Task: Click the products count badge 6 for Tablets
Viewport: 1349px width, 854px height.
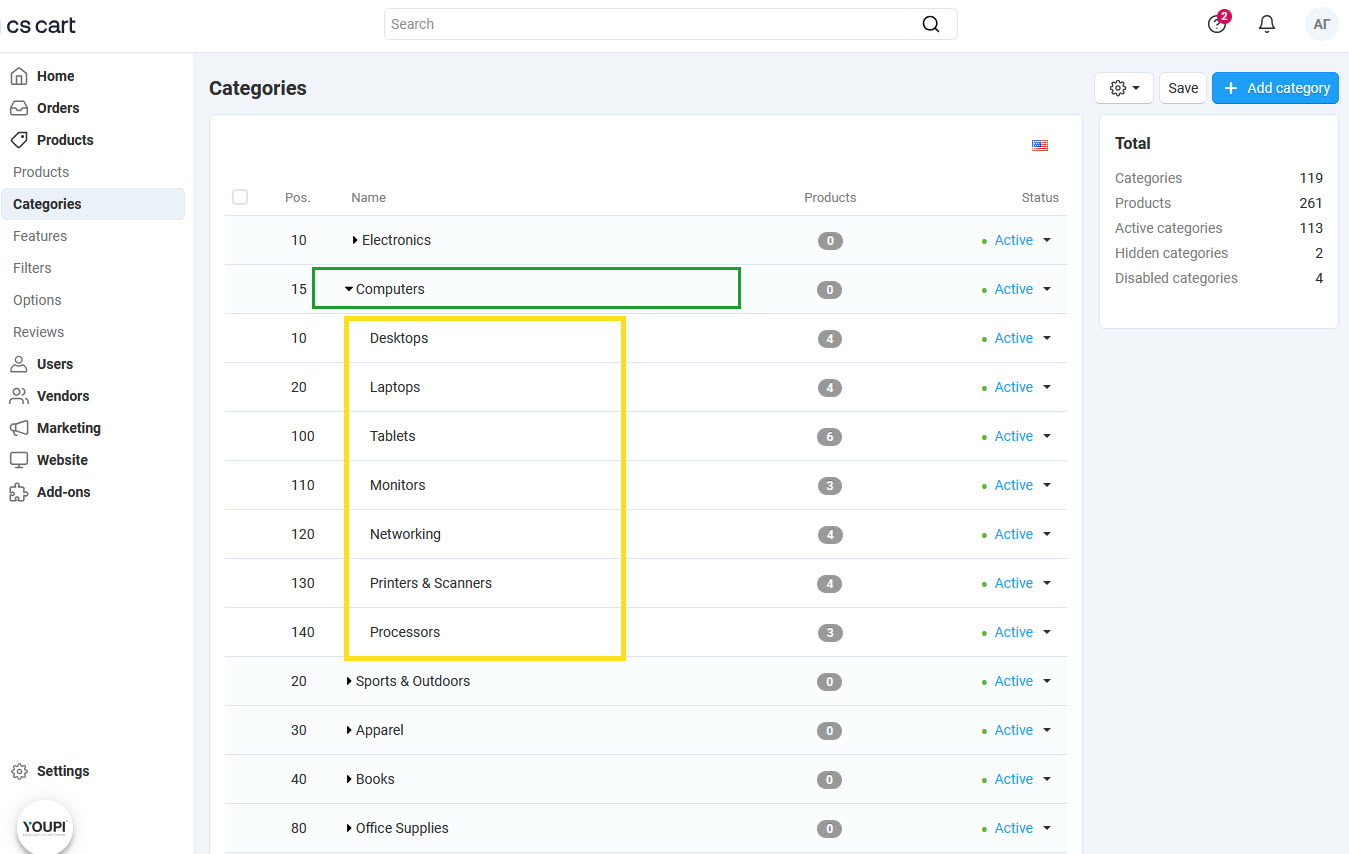Action: tap(829, 437)
